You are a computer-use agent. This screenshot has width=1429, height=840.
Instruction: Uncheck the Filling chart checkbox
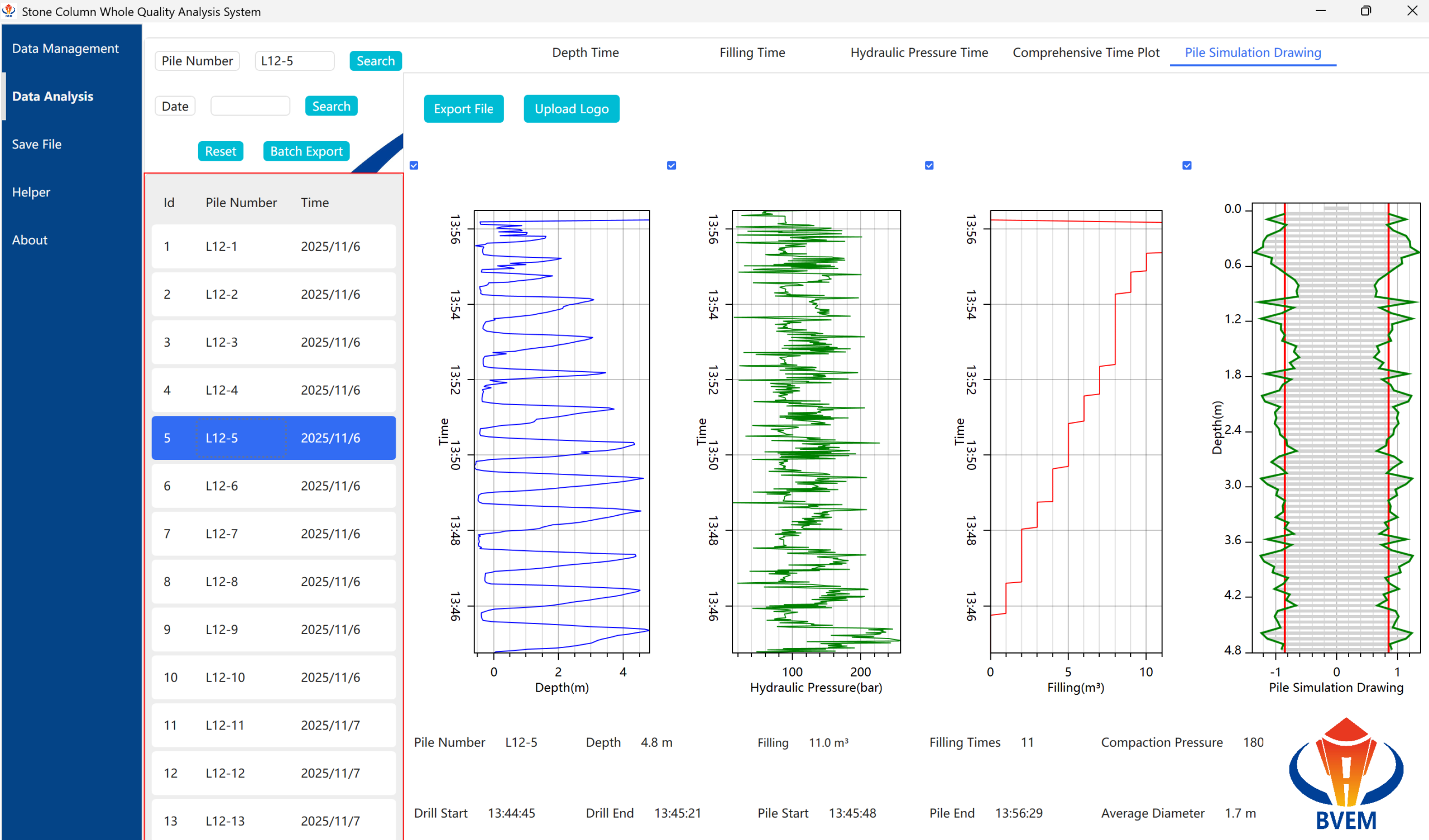[x=929, y=166]
